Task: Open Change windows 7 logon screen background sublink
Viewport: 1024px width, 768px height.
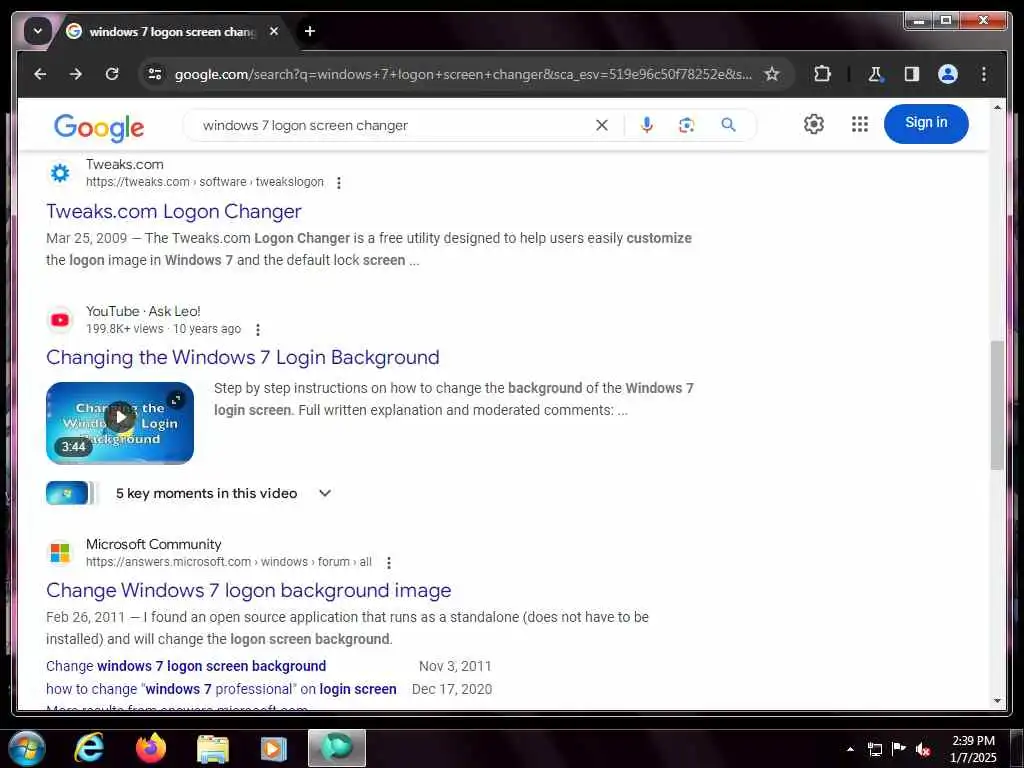Action: pyautogui.click(x=186, y=666)
